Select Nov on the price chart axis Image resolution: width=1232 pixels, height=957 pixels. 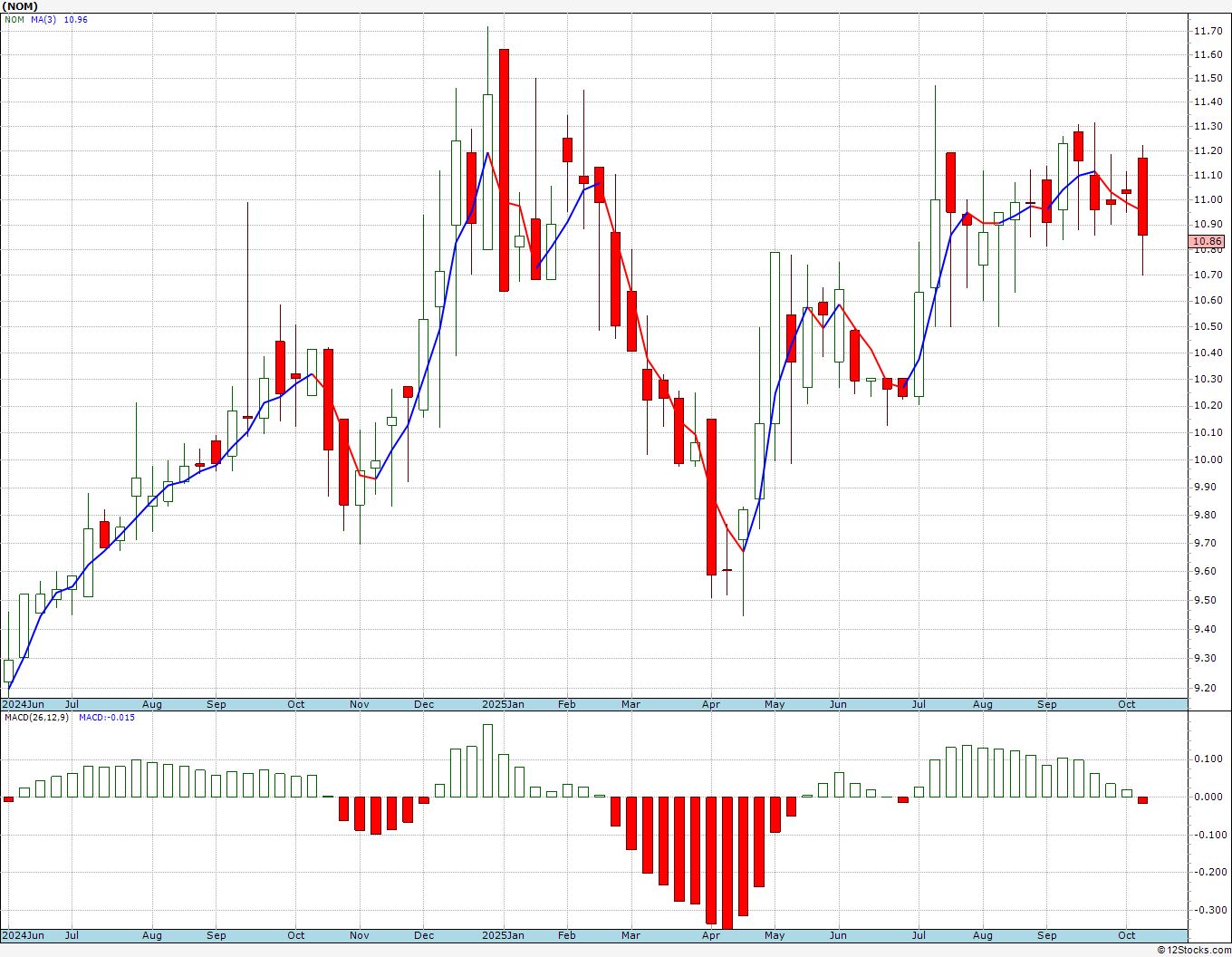[x=360, y=704]
